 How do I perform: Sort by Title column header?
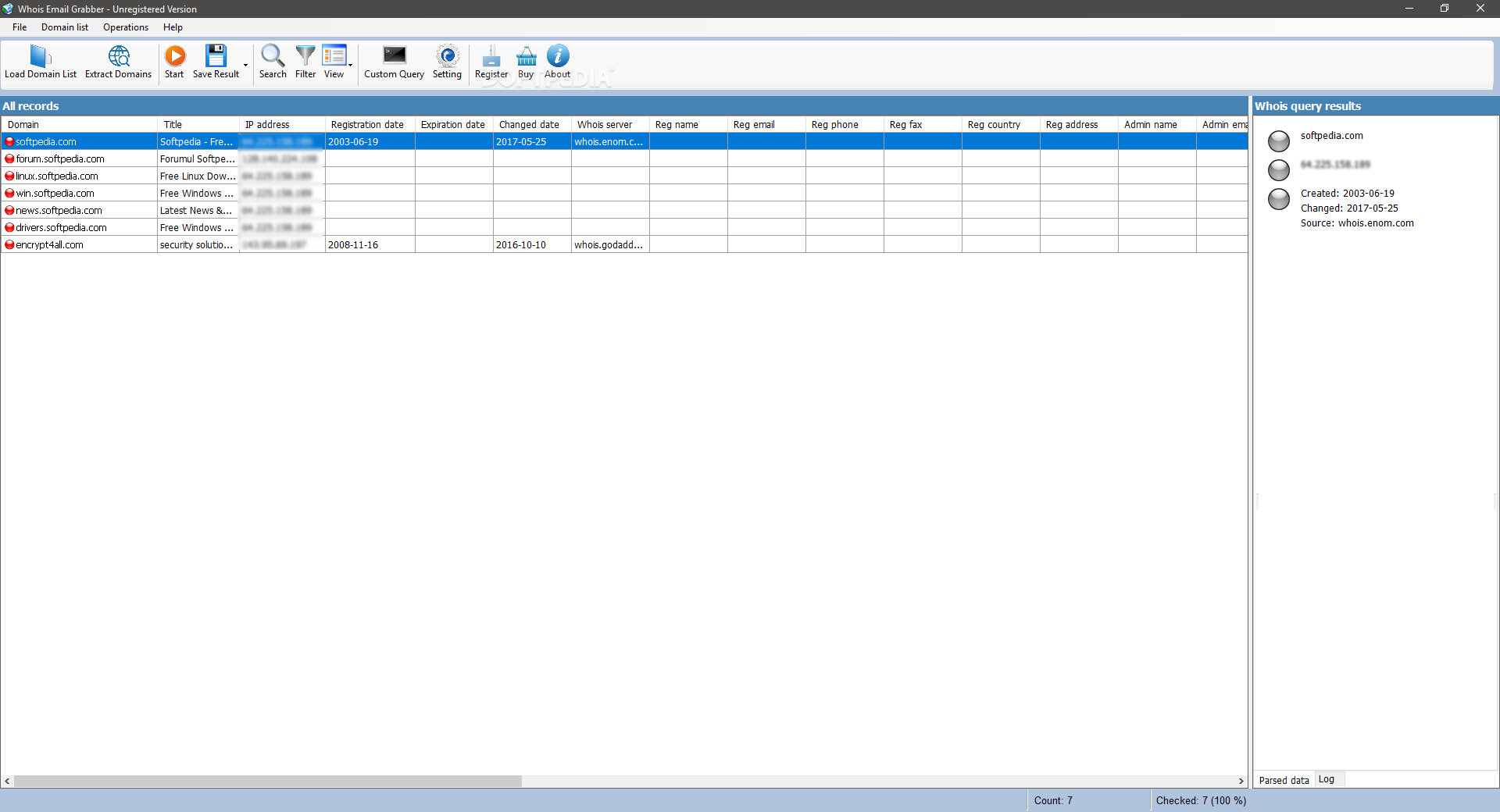[x=198, y=125]
